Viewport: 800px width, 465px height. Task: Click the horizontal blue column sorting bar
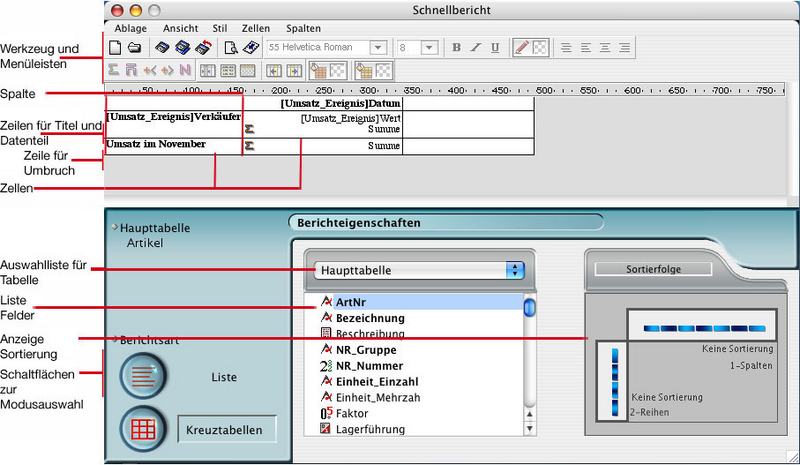[704, 326]
